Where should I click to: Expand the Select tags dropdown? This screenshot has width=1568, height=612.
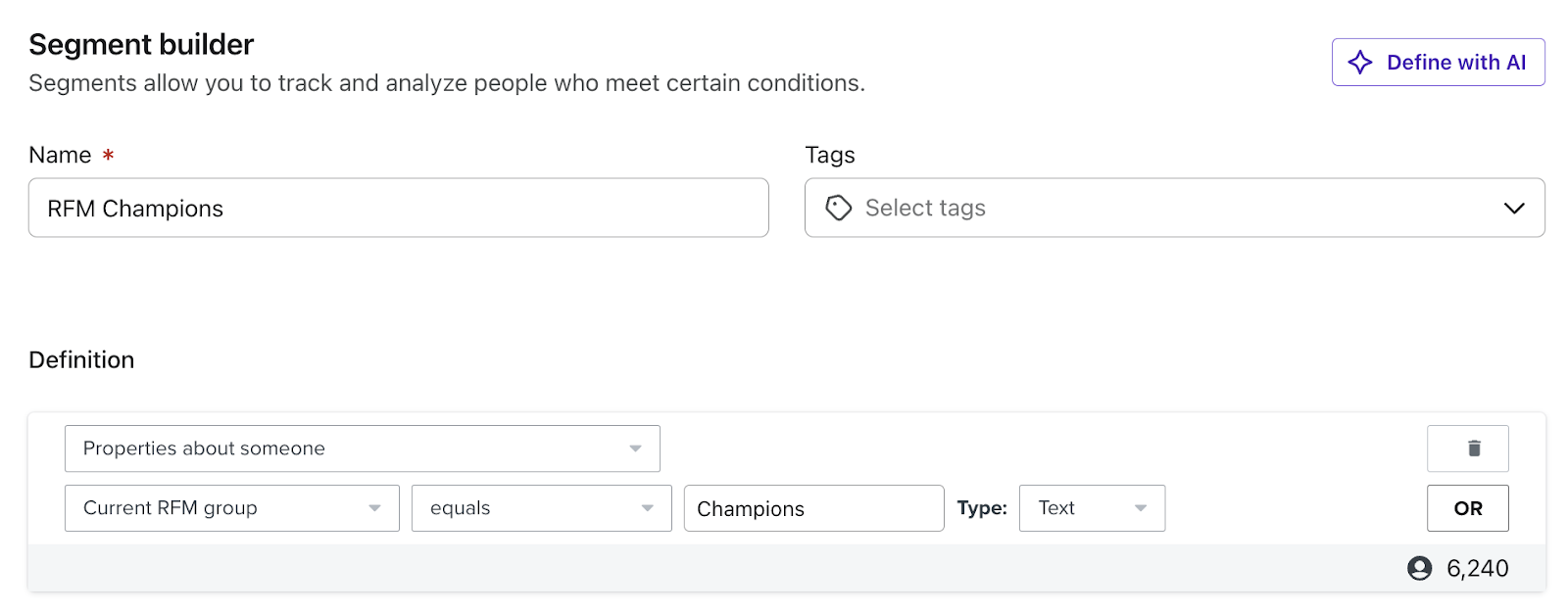1513,208
